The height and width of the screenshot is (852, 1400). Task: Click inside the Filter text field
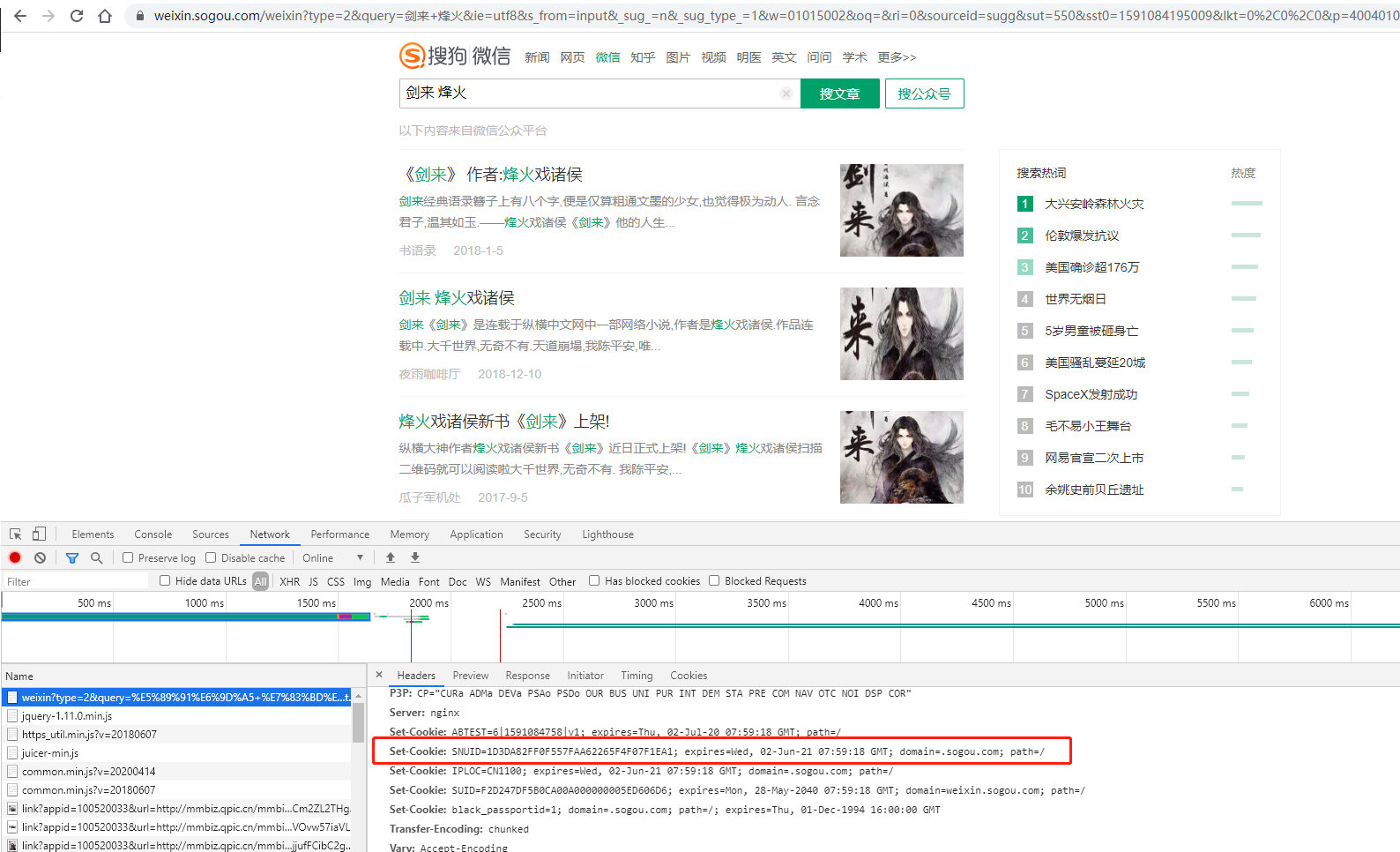click(x=76, y=581)
